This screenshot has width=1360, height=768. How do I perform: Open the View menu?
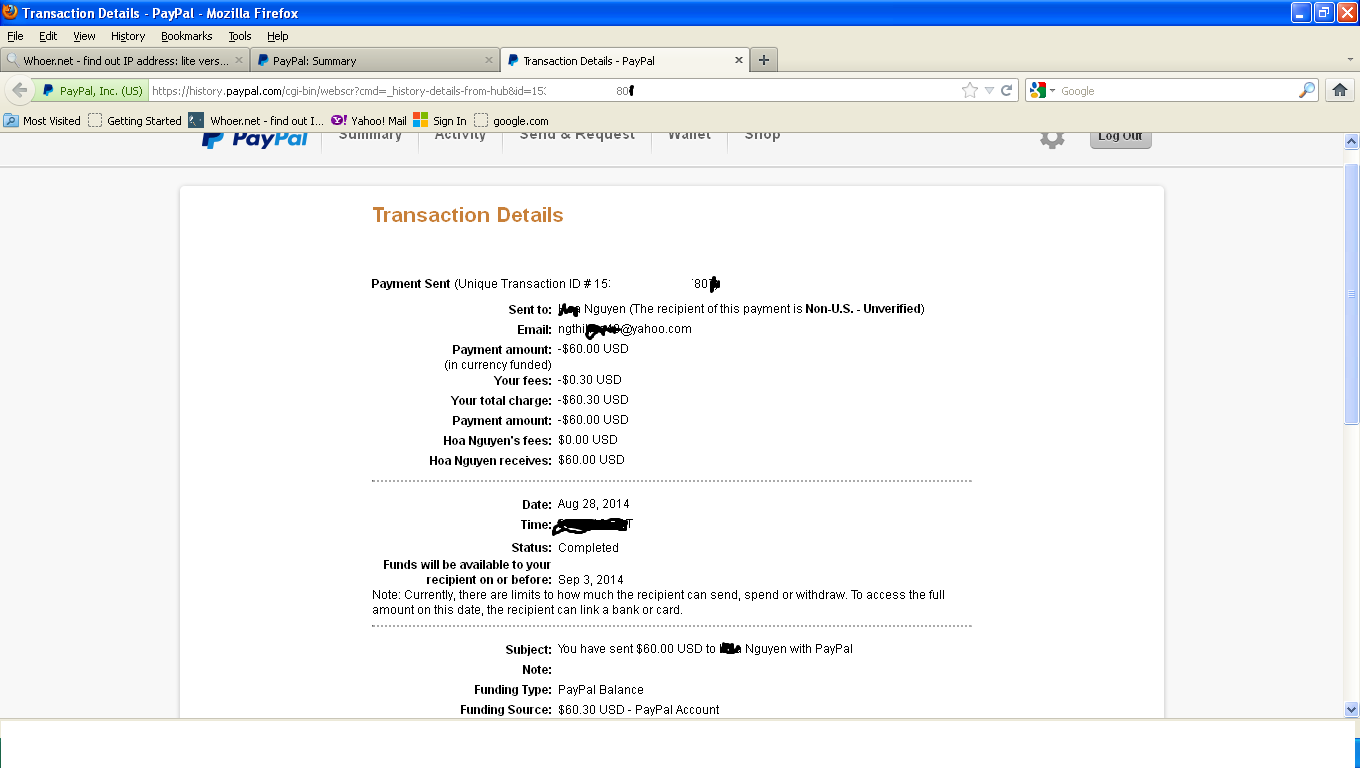84,36
